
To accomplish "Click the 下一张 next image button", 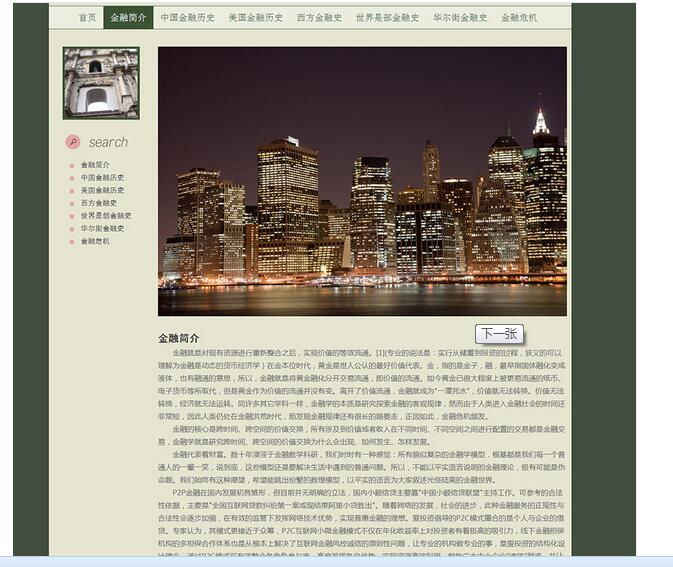I will point(499,334).
